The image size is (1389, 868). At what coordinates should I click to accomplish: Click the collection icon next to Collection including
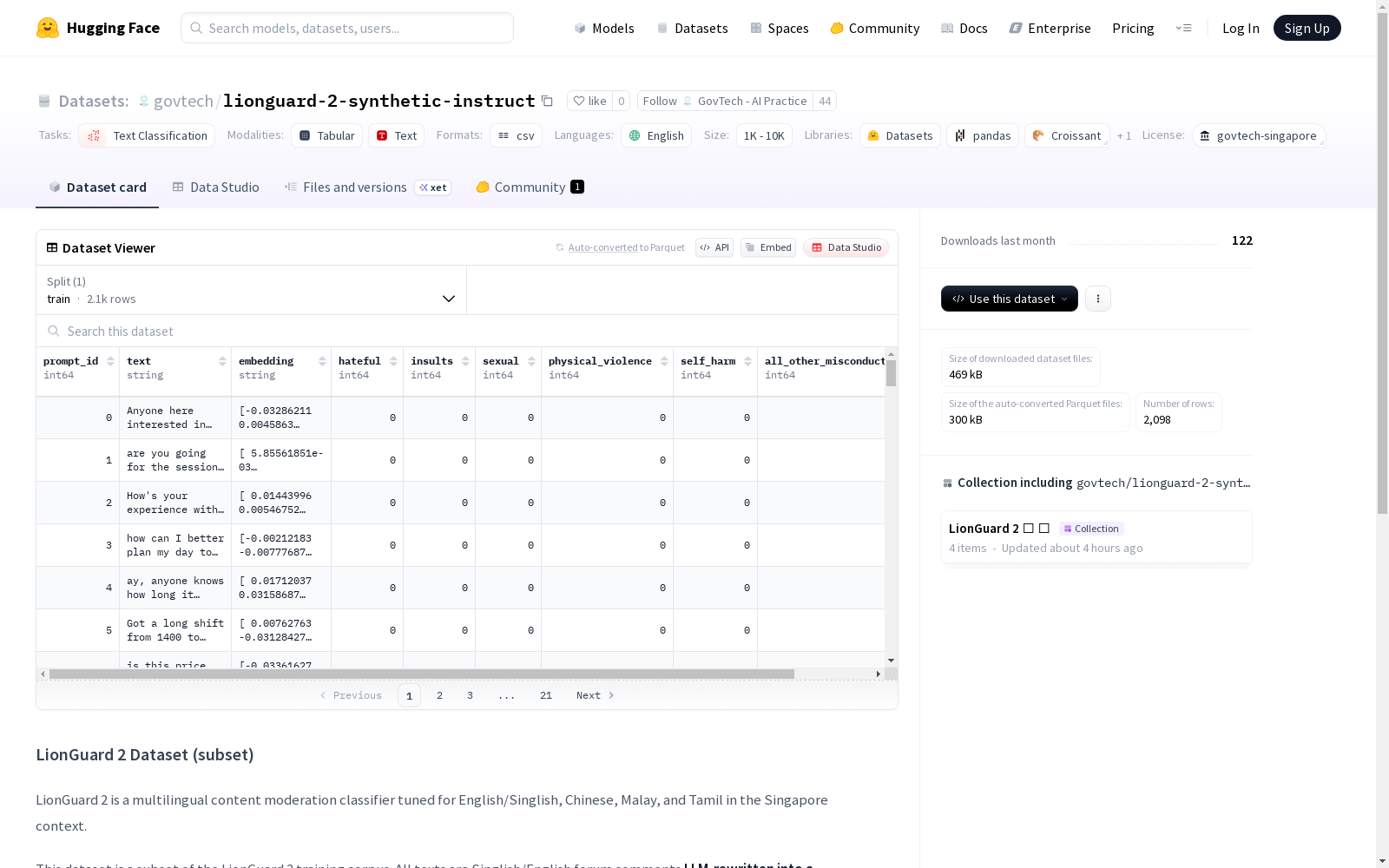[x=947, y=483]
